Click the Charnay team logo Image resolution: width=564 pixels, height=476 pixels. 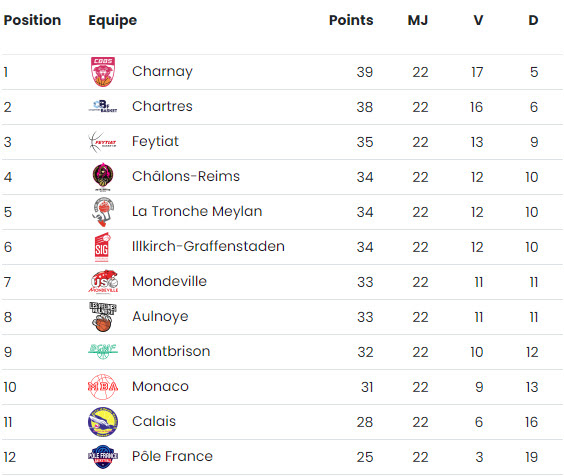tap(103, 72)
